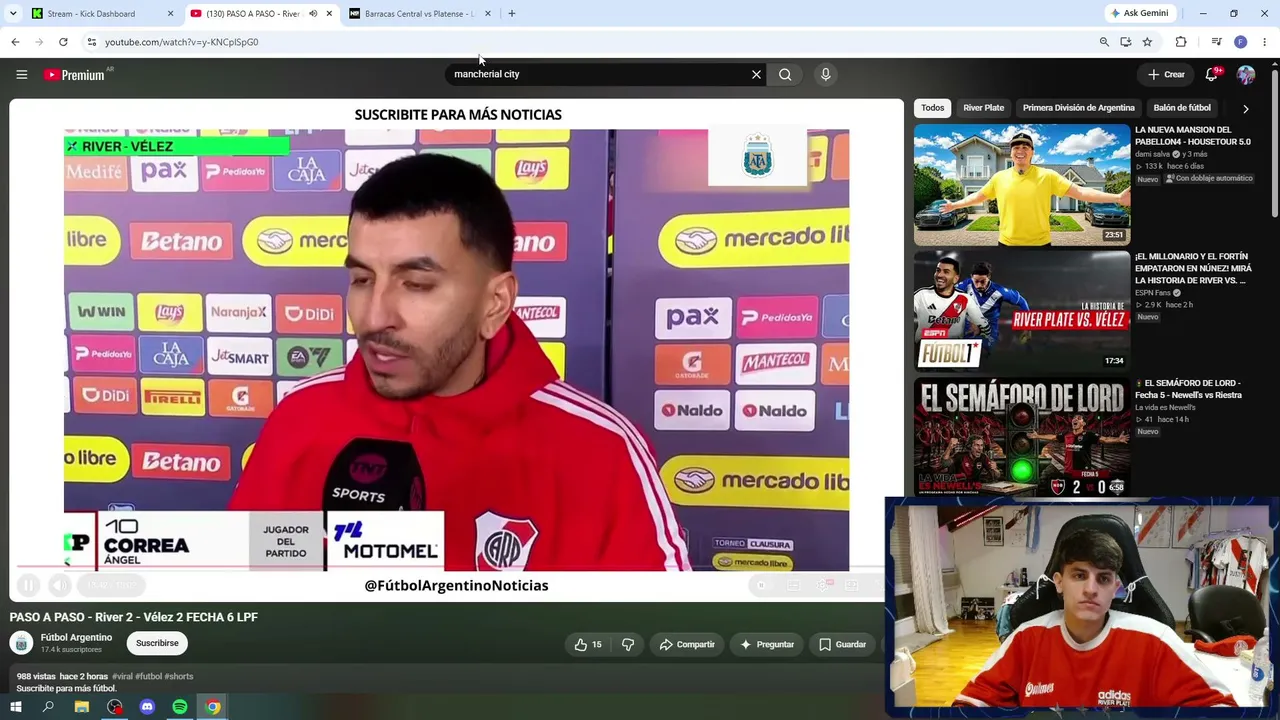Open the Windows Start menu
Screen dimensions: 1280x720
(x=15, y=707)
